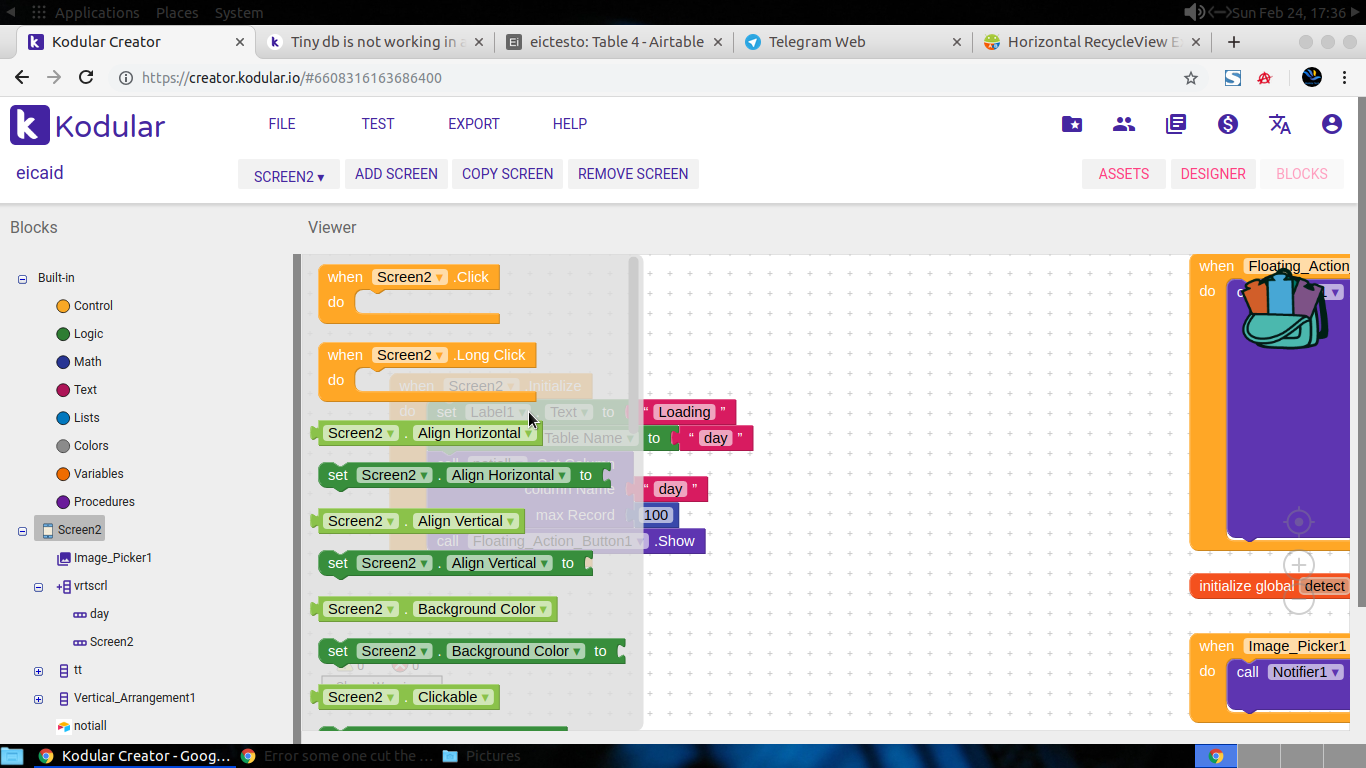Collapse the Built-in blocks tree
The width and height of the screenshot is (1366, 768).
(22, 279)
